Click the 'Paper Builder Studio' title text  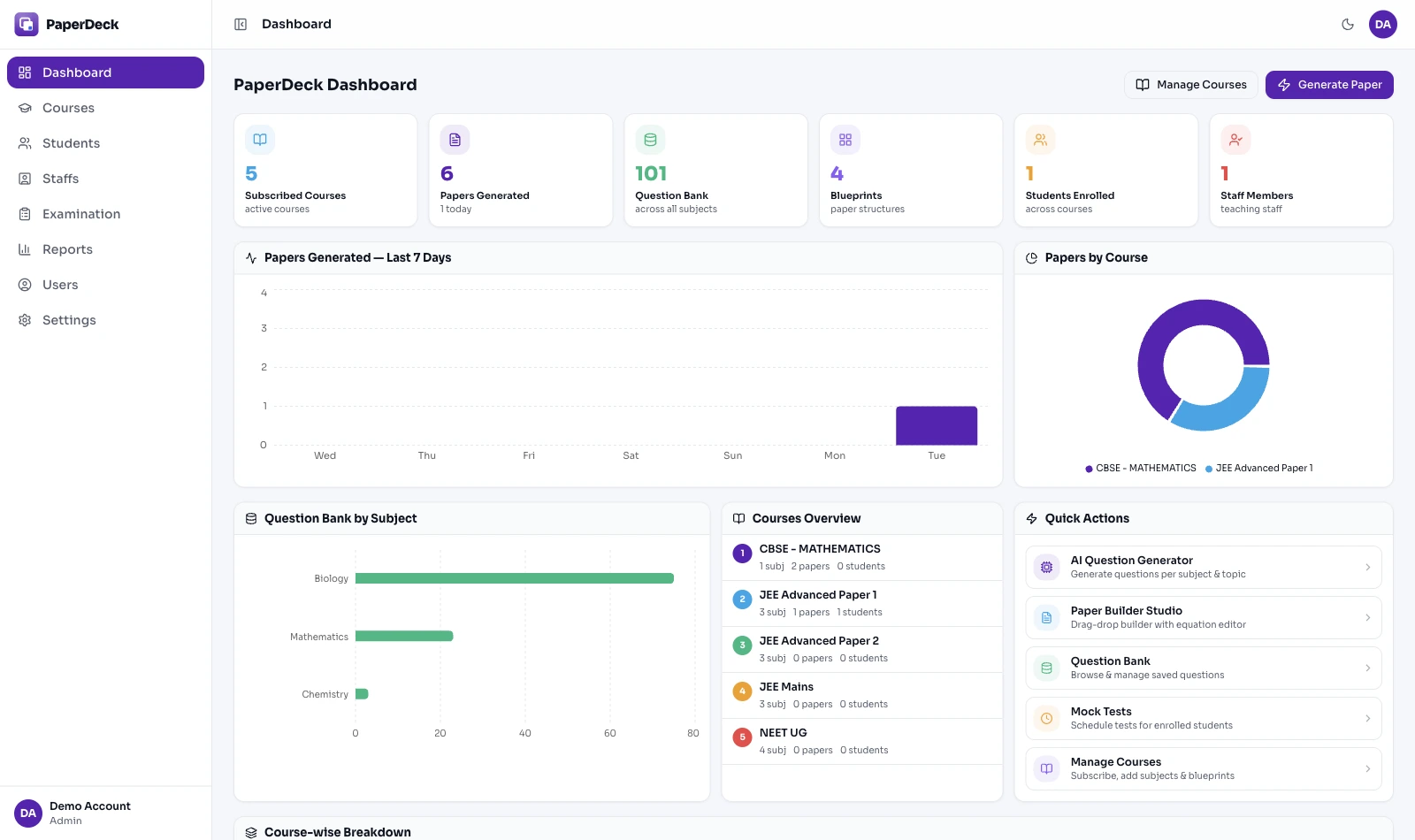point(1127,611)
